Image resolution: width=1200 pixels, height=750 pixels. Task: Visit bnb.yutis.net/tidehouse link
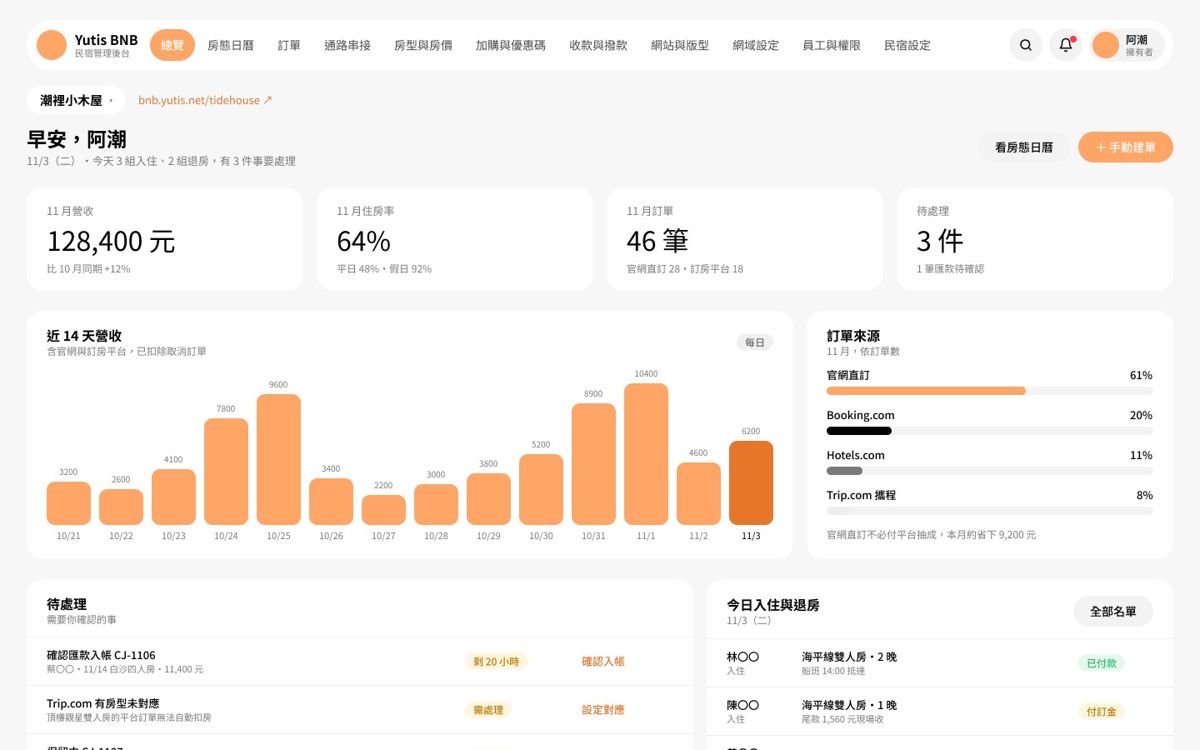pyautogui.click(x=205, y=101)
